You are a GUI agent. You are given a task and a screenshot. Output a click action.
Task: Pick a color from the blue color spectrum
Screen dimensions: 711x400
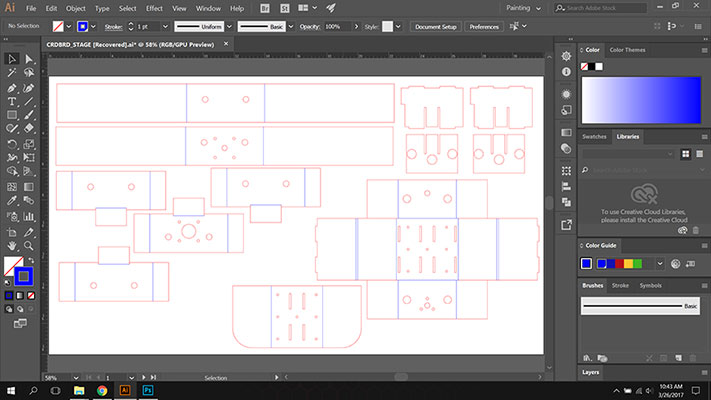[x=641, y=100]
